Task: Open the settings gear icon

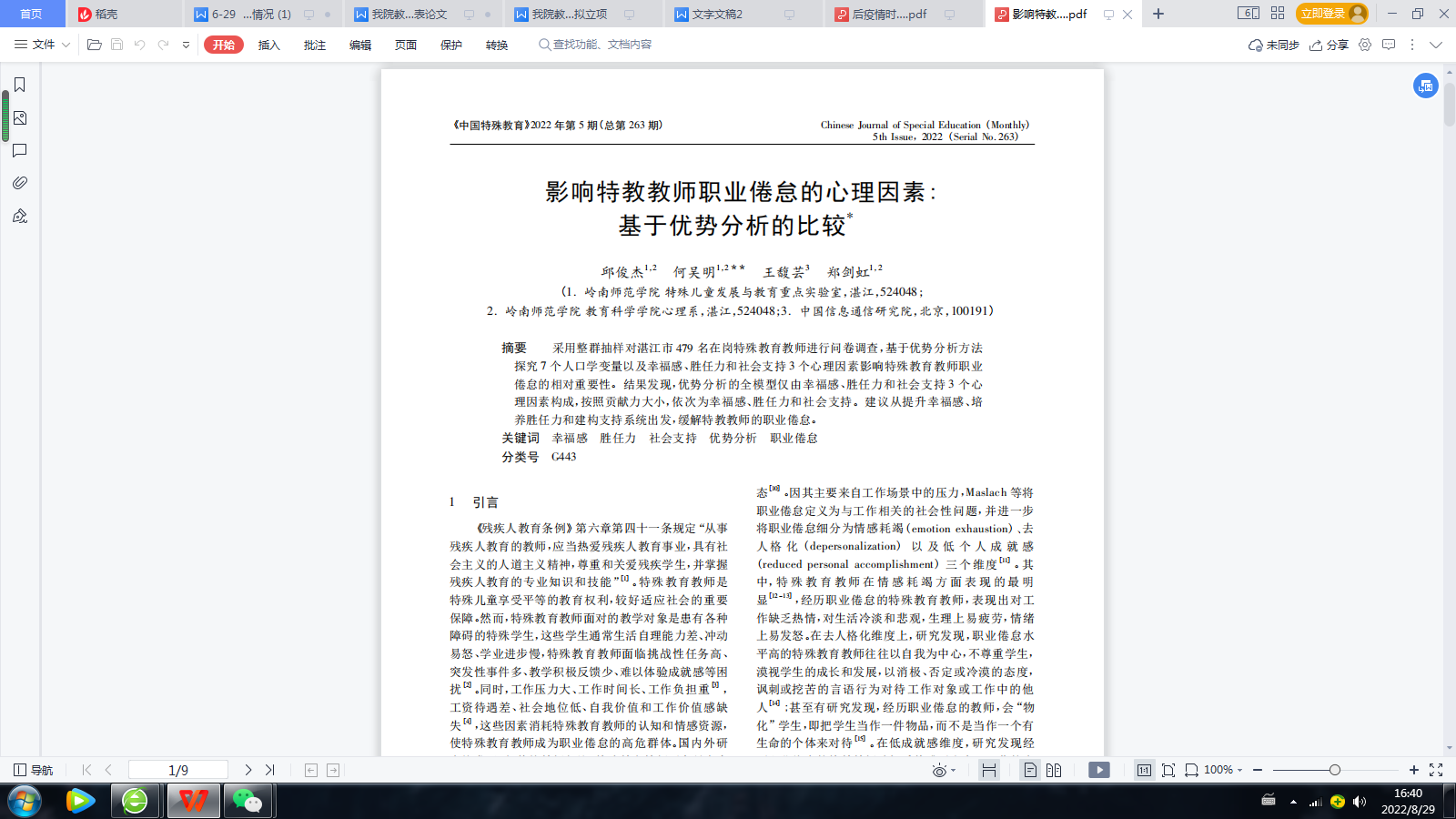Action: pyautogui.click(x=1364, y=45)
